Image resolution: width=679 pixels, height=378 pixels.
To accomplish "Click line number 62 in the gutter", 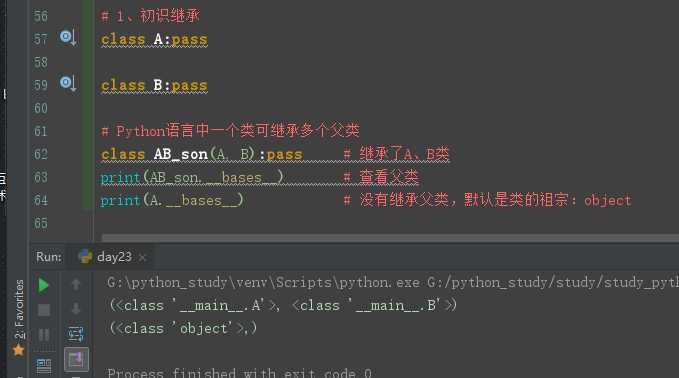I will (41, 154).
